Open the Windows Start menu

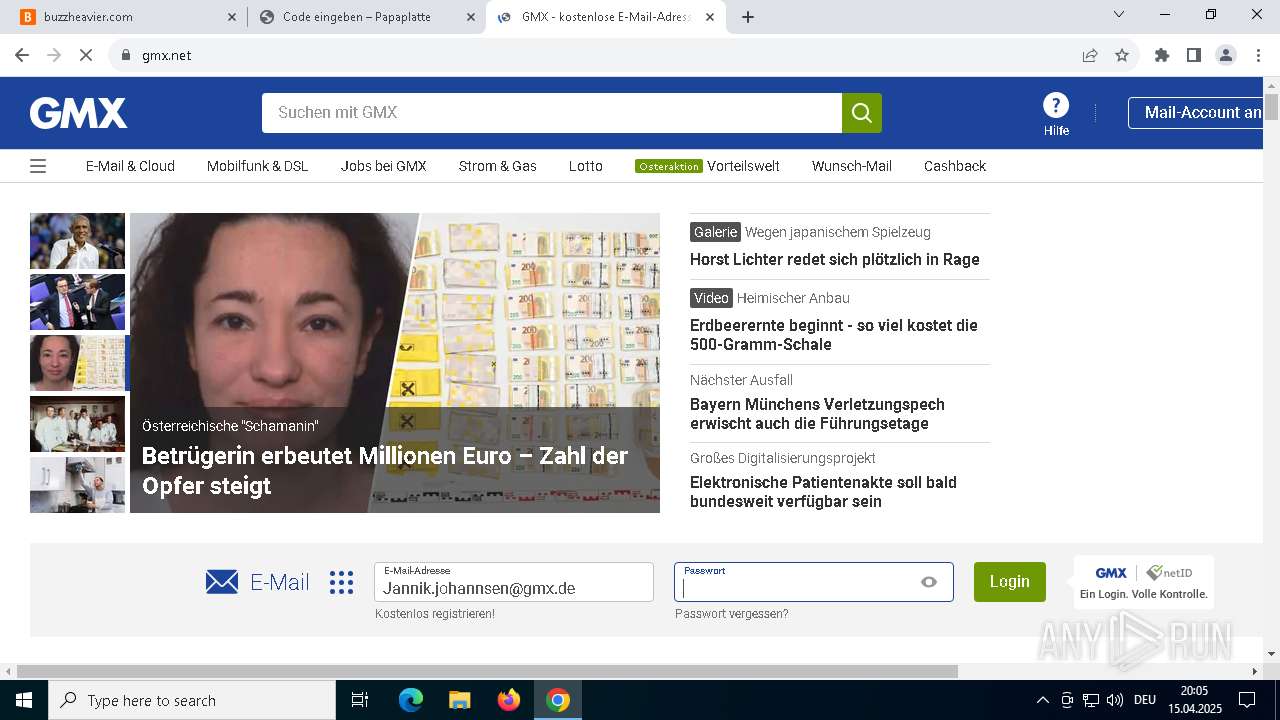[24, 700]
